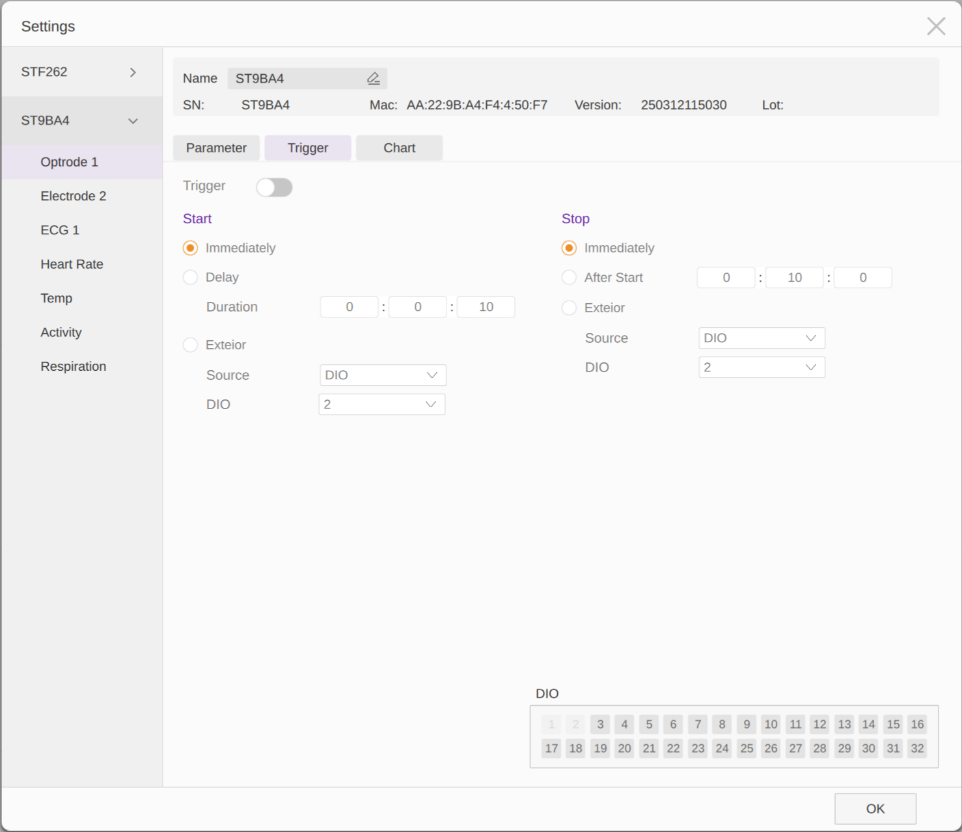Screen dimensions: 962x832
Task: Select Start Exteior radio button
Action: 190,345
